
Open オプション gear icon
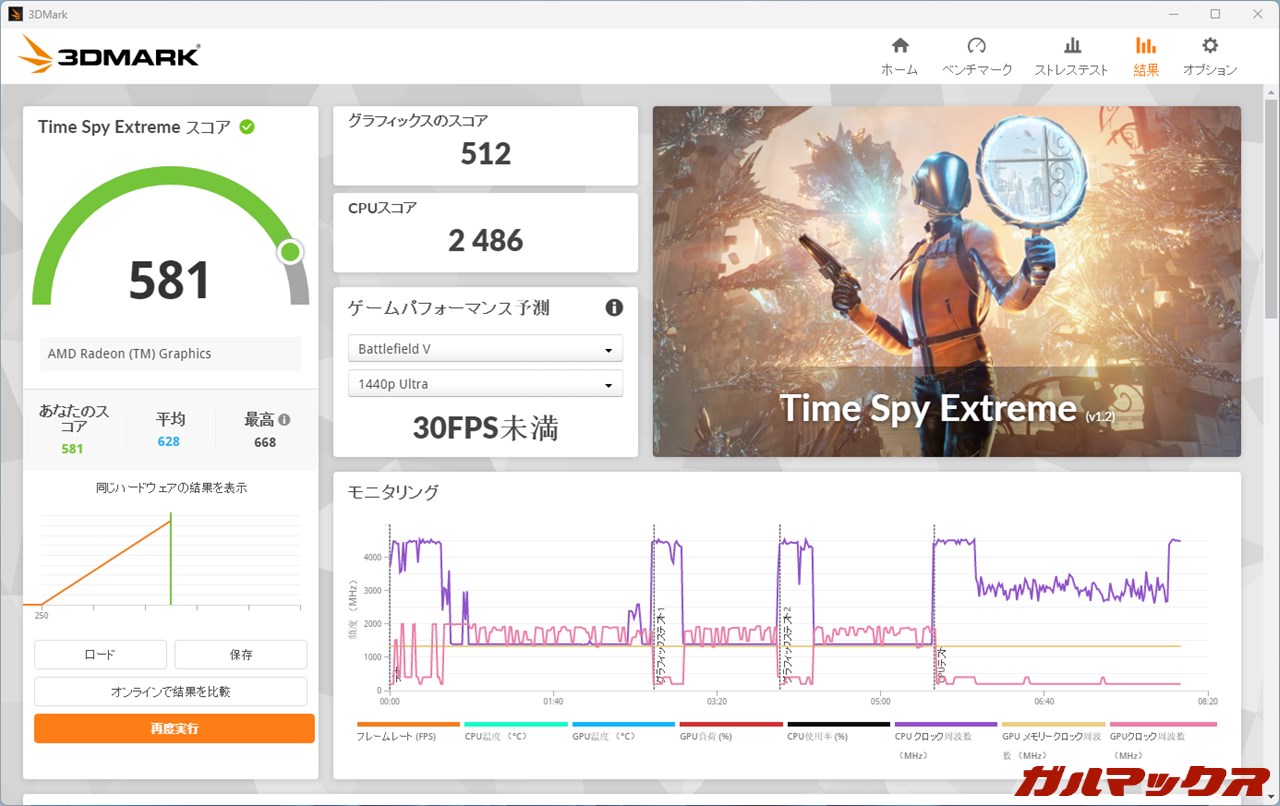1210,46
